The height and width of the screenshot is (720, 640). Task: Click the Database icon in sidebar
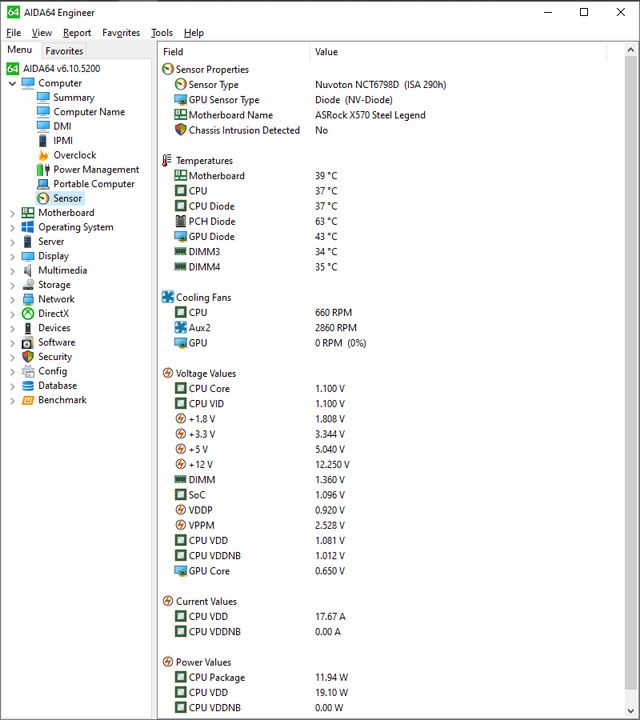(x=28, y=386)
